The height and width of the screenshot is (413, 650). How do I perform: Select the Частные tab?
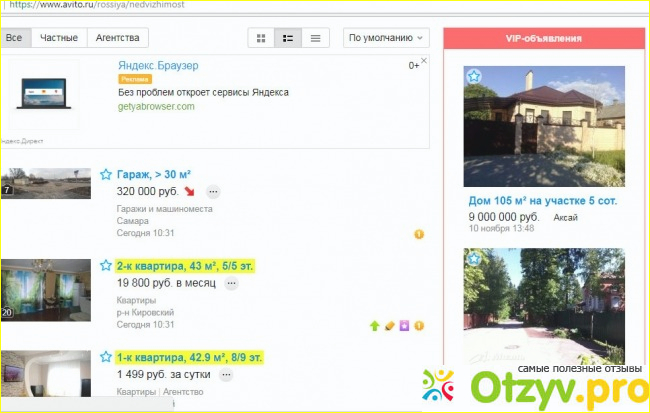pos(58,38)
